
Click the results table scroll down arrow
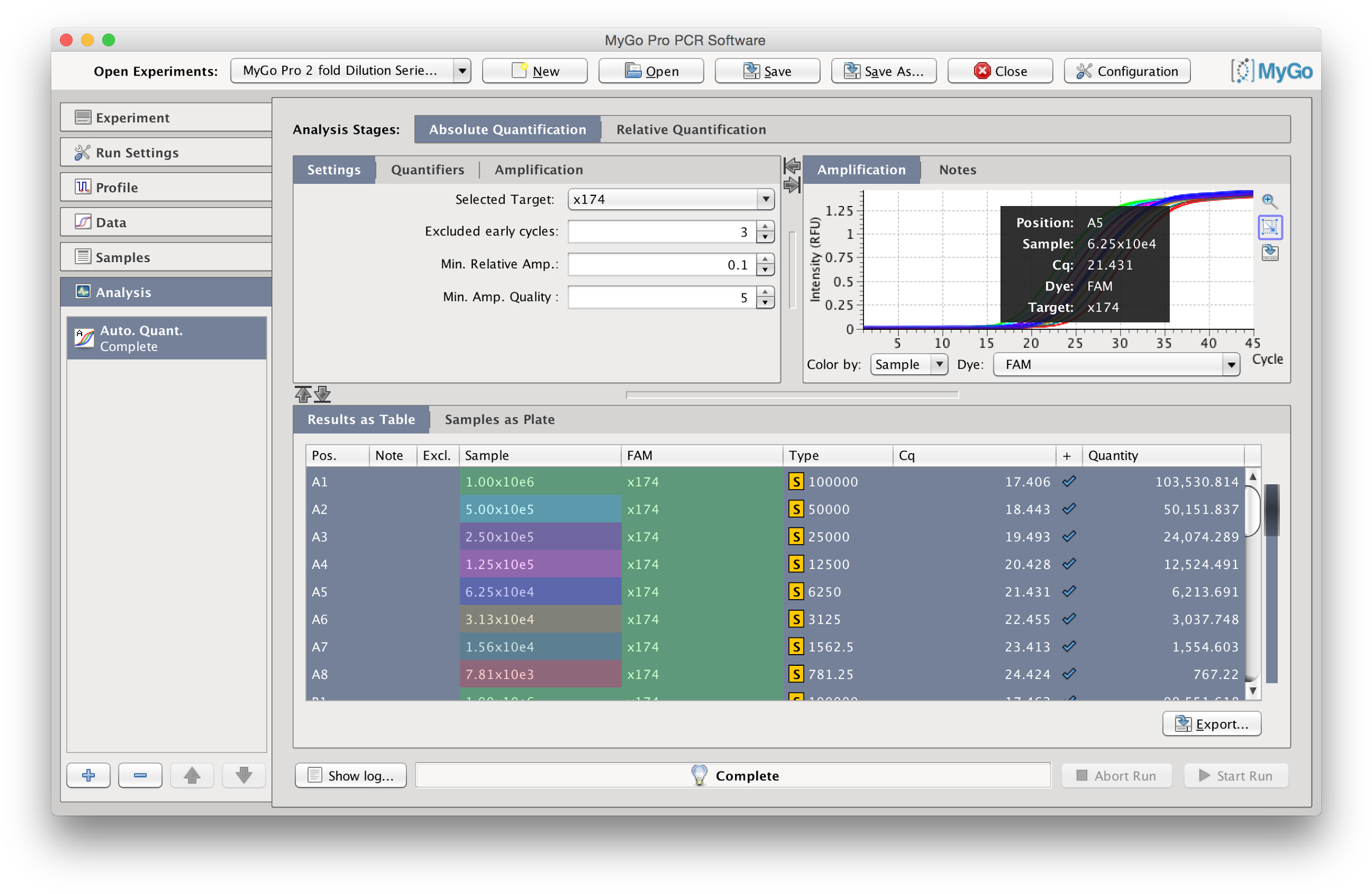click(1253, 691)
